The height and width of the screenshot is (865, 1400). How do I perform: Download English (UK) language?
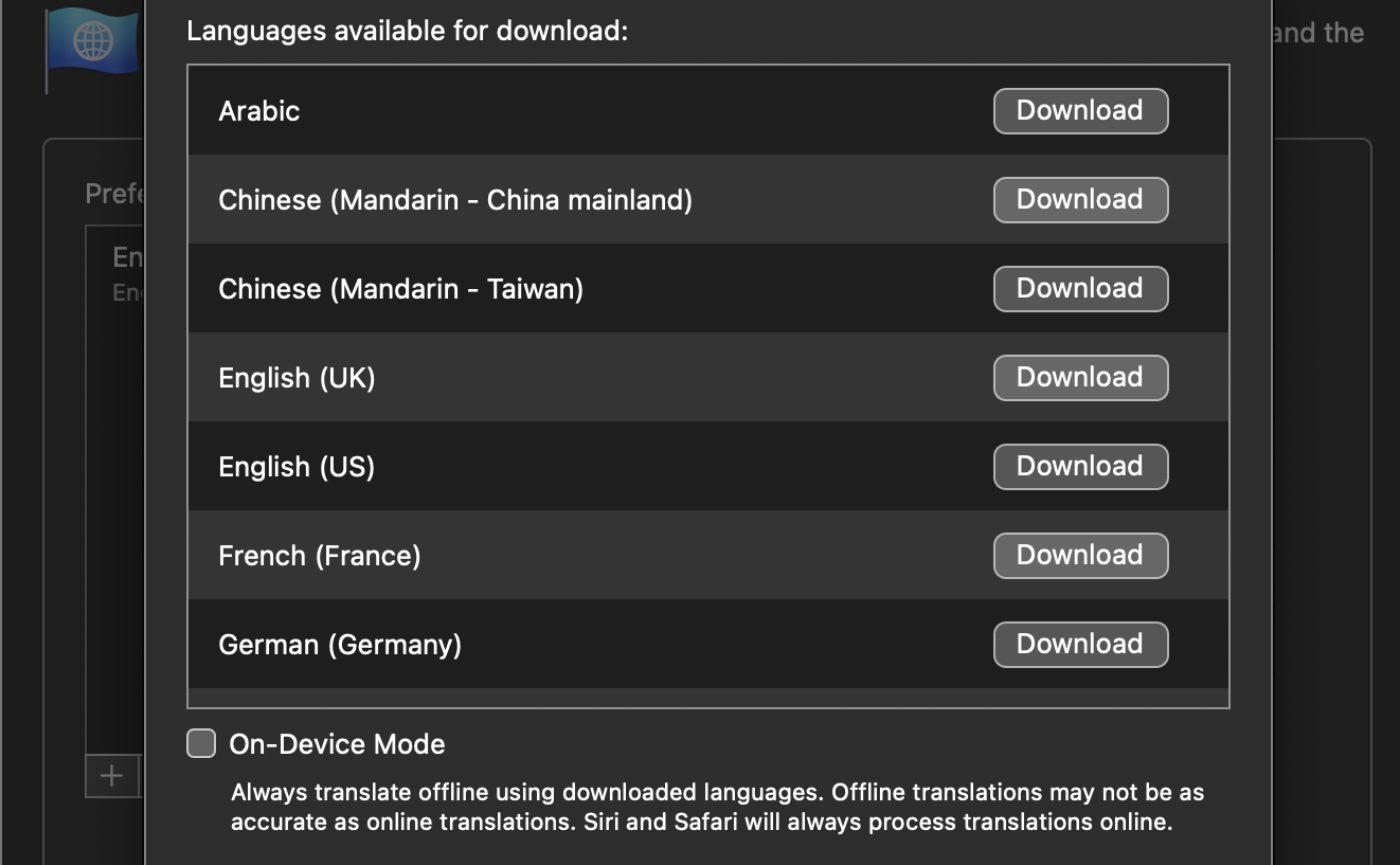click(1080, 378)
